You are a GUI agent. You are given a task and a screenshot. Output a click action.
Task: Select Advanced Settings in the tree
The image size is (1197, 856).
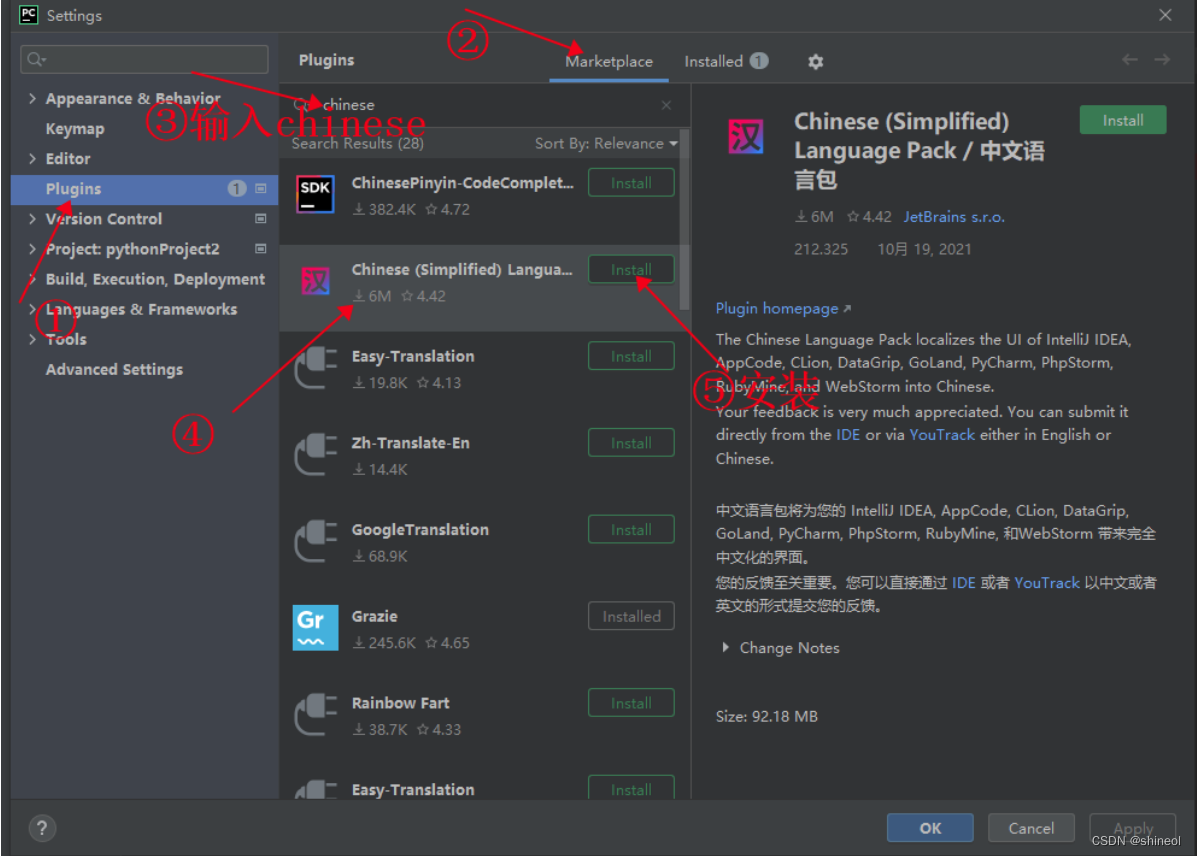tap(114, 369)
